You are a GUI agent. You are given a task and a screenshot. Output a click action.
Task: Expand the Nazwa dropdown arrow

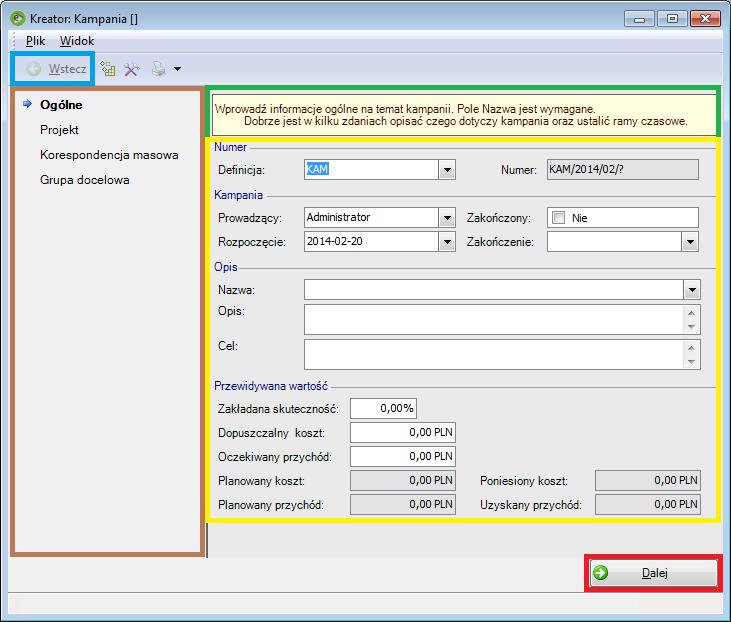tap(692, 290)
